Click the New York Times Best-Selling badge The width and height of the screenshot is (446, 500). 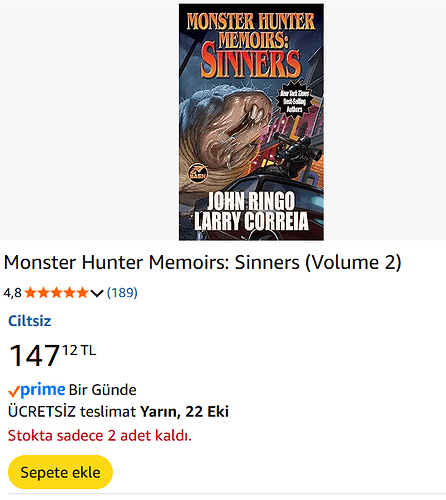[295, 101]
